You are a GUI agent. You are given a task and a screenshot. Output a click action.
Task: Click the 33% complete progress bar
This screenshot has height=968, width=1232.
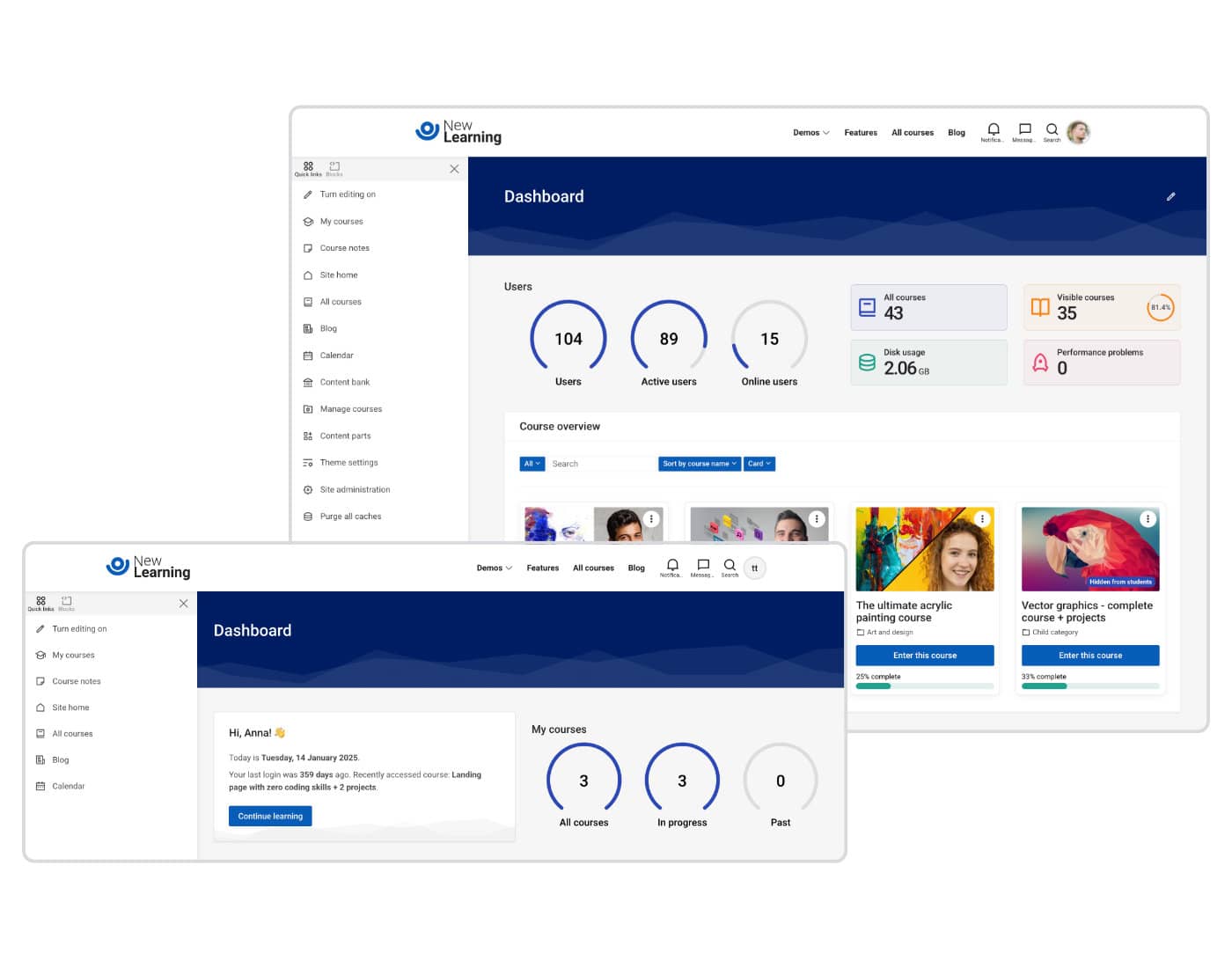[1089, 686]
